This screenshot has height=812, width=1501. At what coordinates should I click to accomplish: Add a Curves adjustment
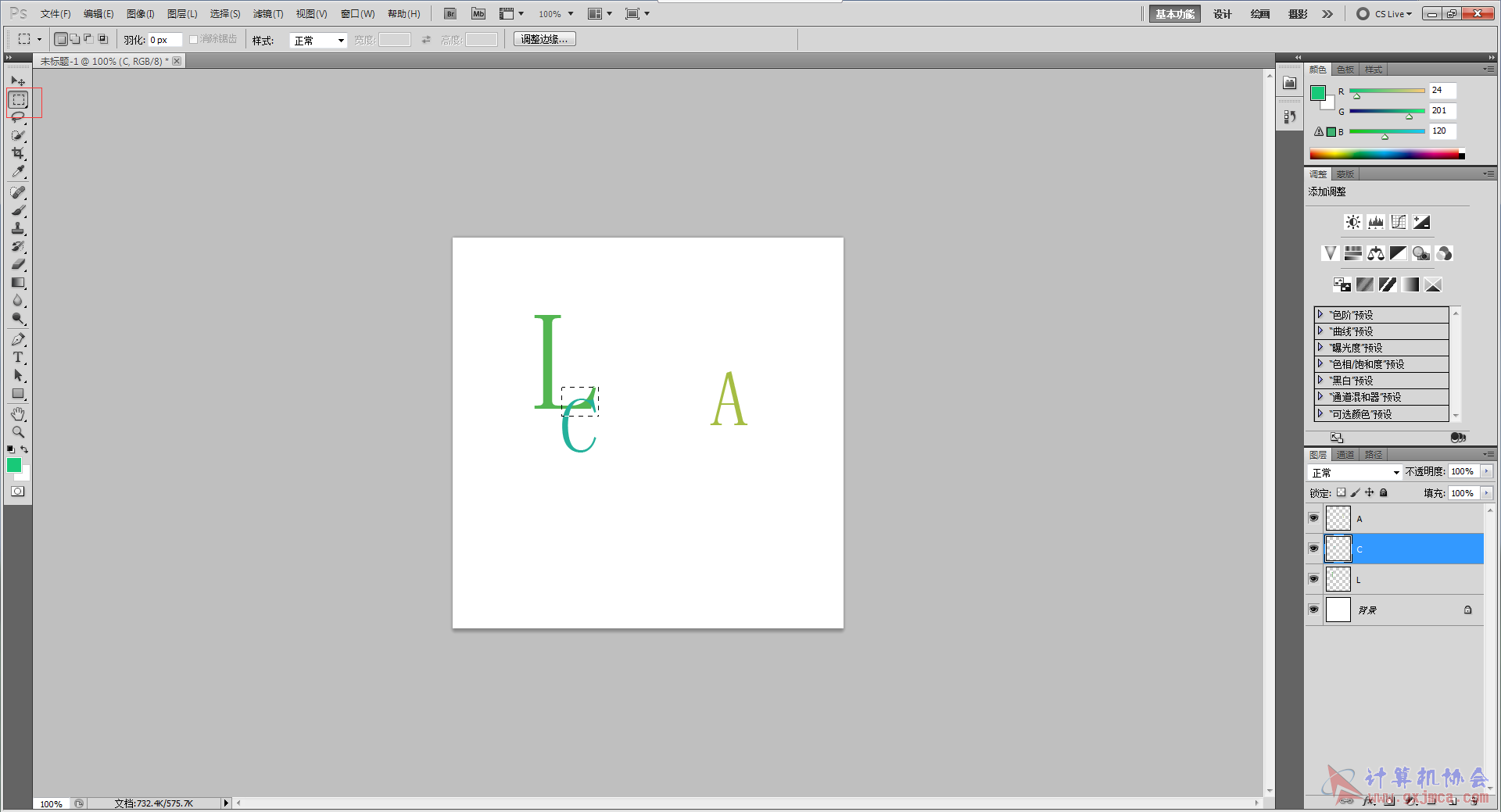[x=1399, y=222]
